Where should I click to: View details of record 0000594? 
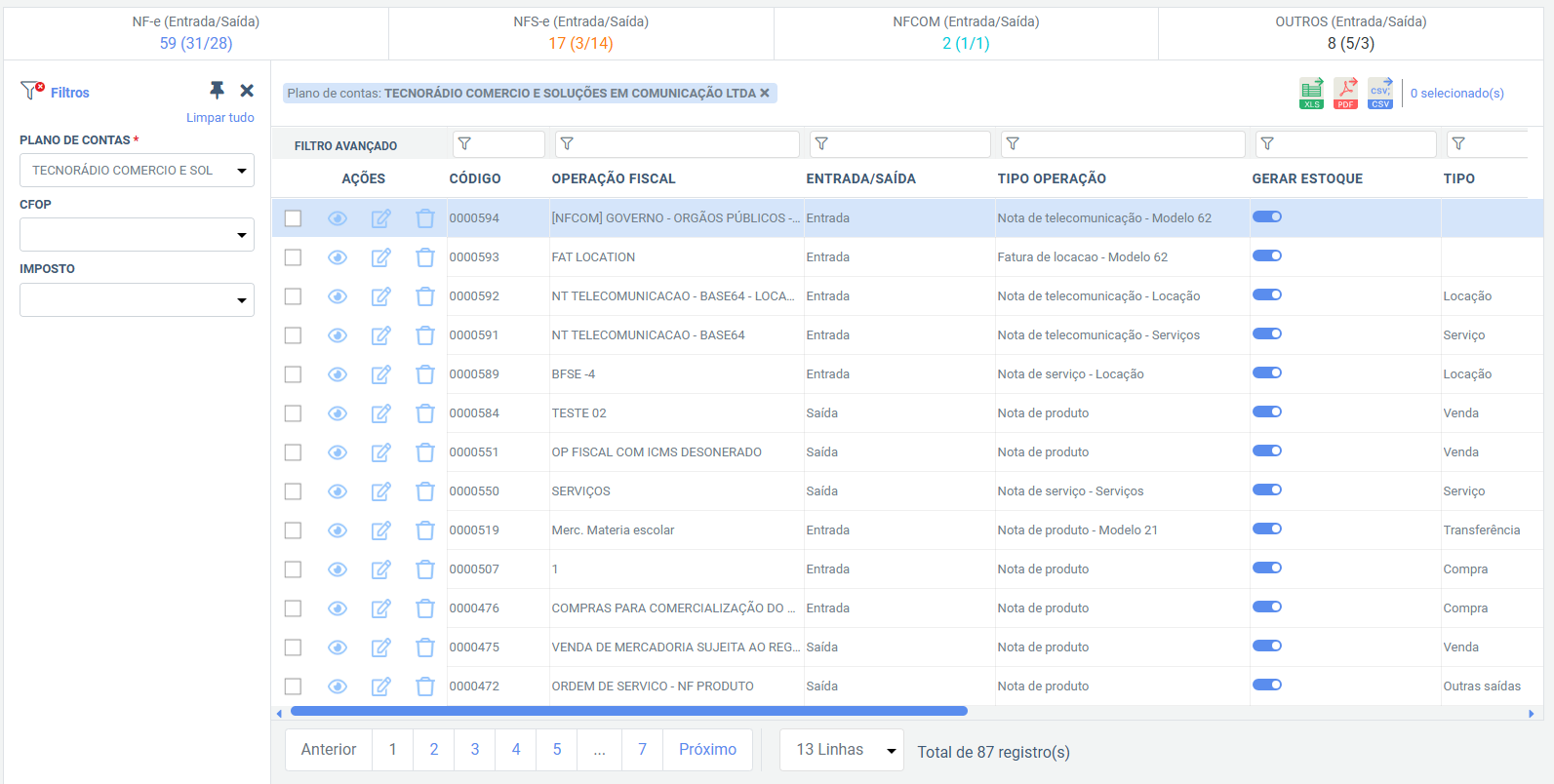[x=338, y=218]
